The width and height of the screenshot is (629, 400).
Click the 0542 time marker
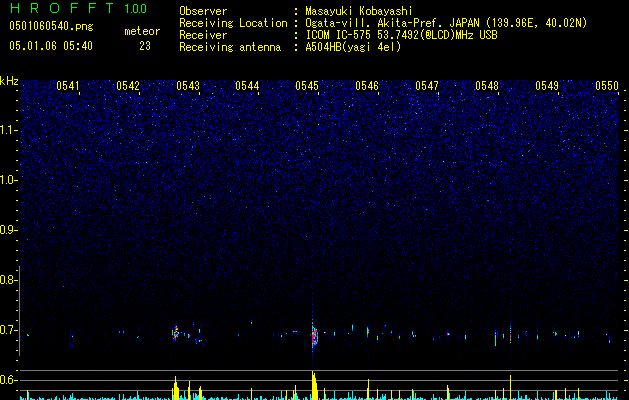[128, 86]
